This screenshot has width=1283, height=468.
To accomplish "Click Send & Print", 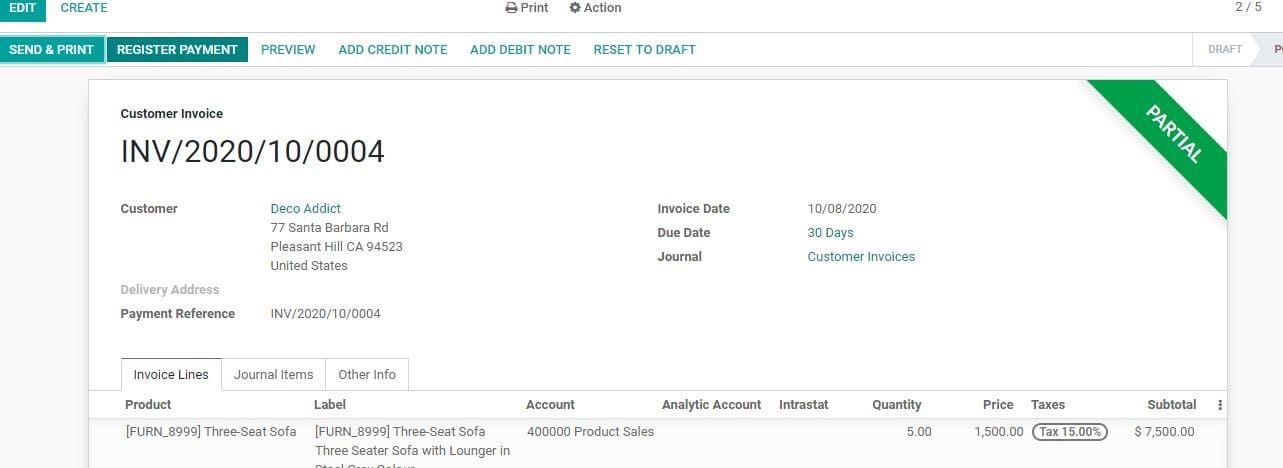I will click(x=52, y=49).
